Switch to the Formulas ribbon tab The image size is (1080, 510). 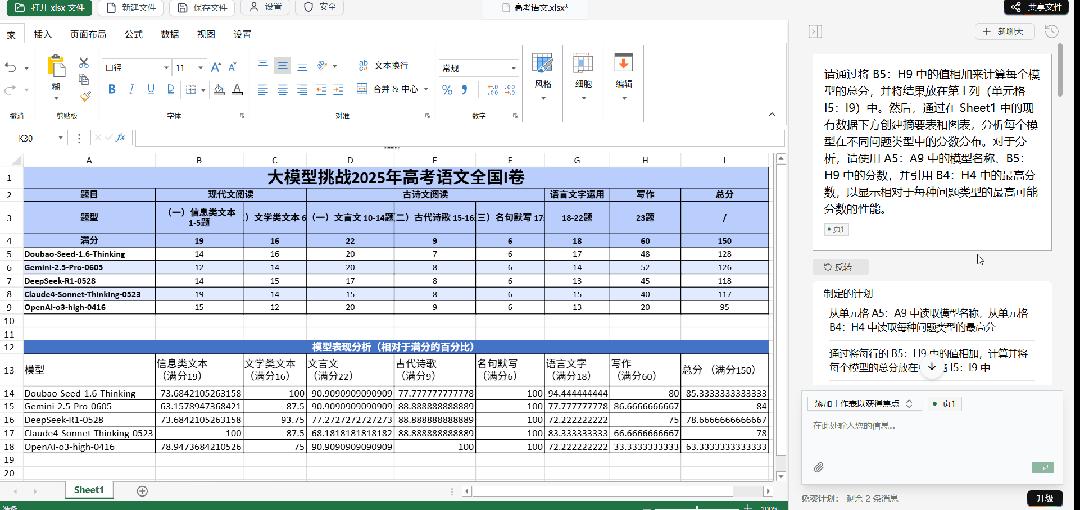point(134,34)
